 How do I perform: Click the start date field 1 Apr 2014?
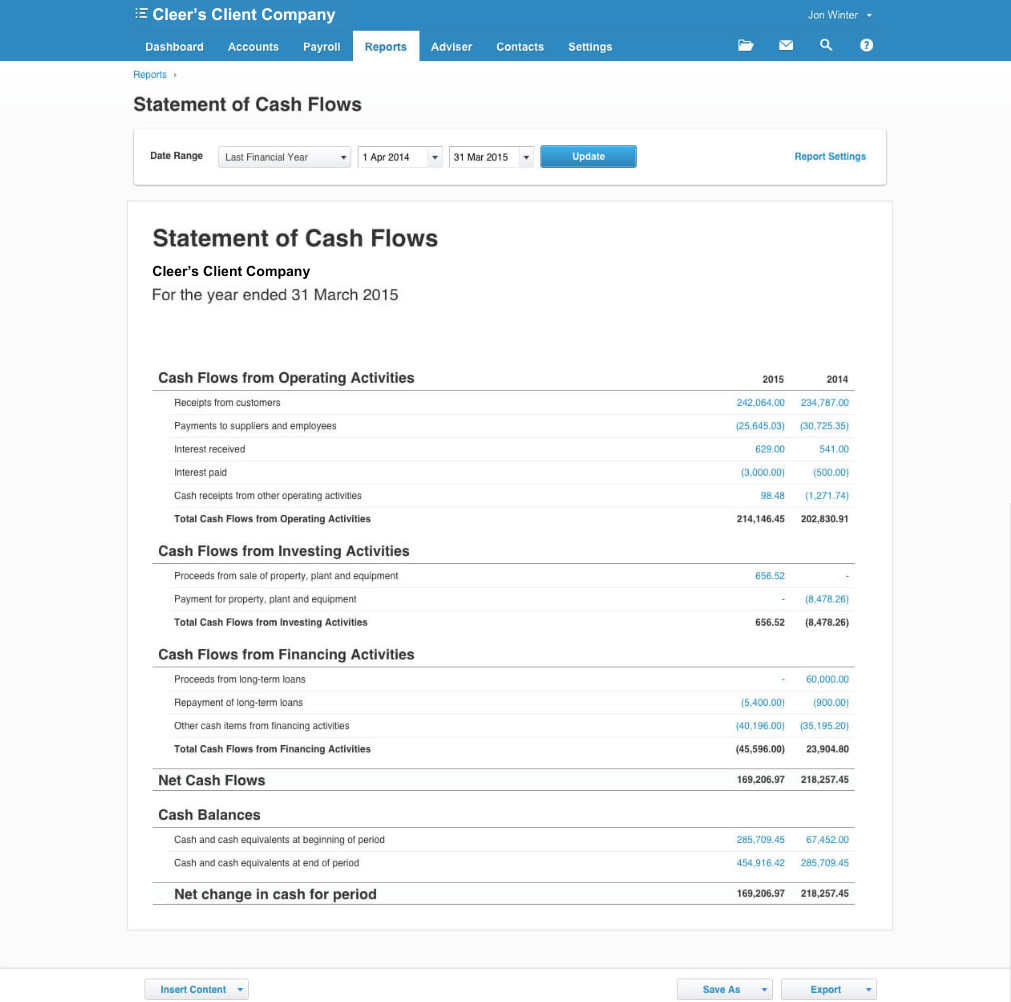click(x=393, y=157)
